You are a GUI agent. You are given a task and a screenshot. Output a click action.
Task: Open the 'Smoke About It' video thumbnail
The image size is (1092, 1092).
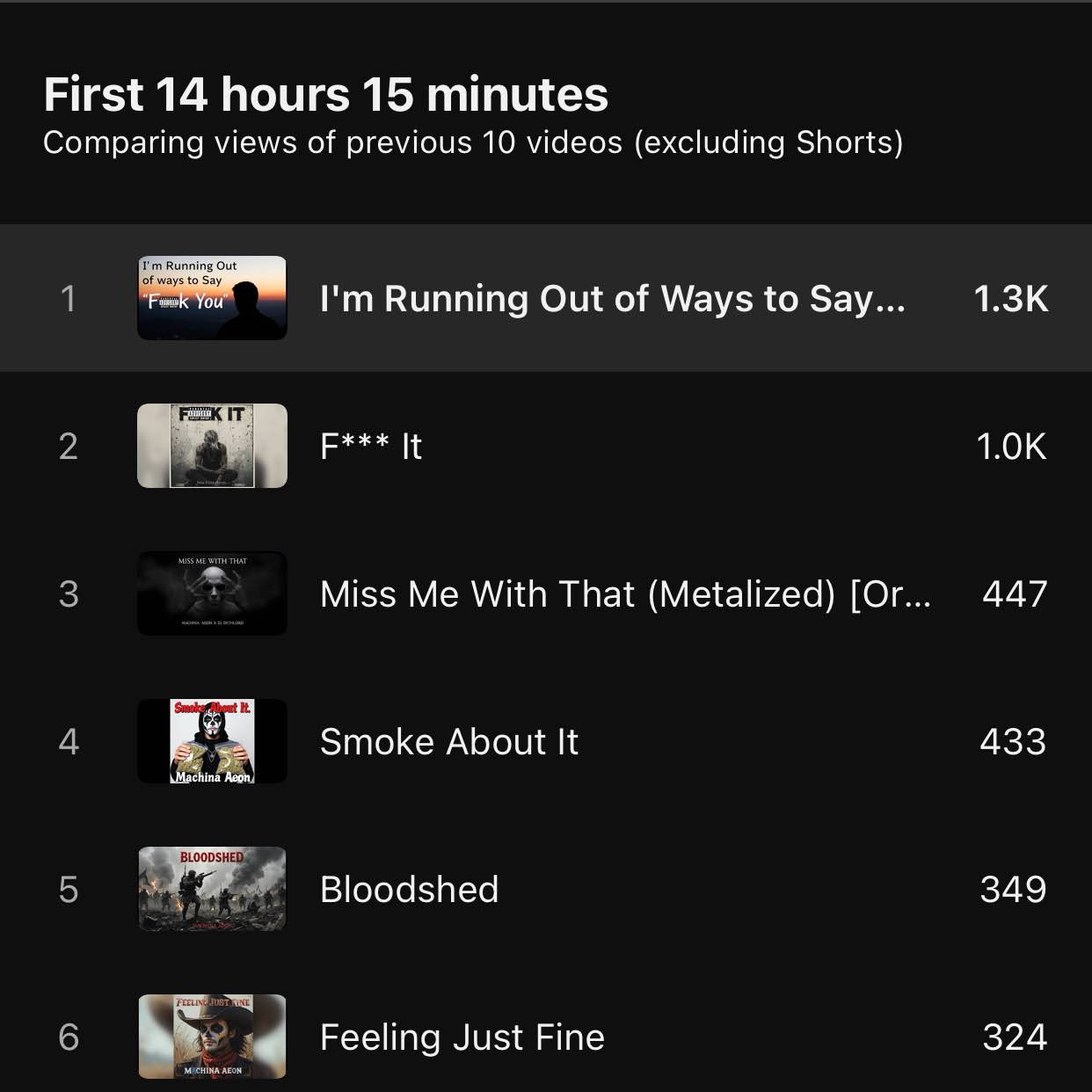coord(212,741)
